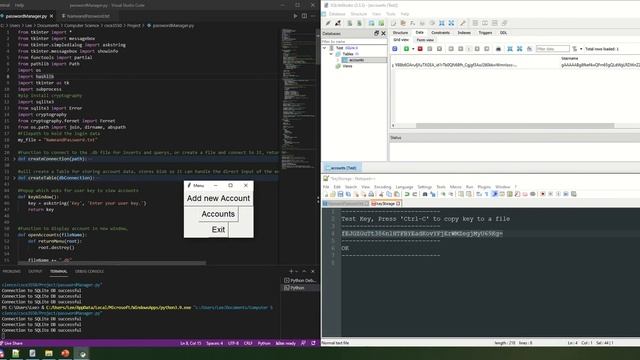Viewport: 640px width, 360px height.
Task: Switch to Form view in SQLiteStudio
Action: (x=425, y=40)
